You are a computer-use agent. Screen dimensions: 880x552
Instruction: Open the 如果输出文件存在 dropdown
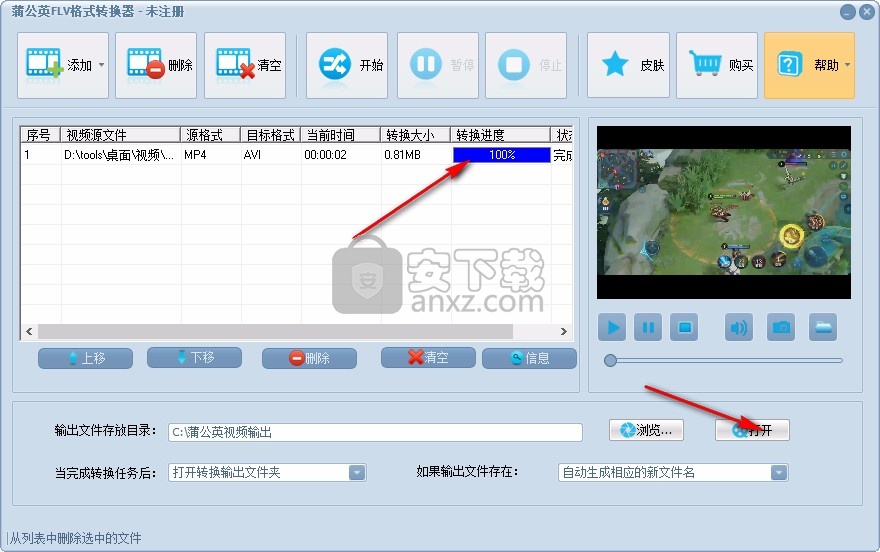point(673,472)
